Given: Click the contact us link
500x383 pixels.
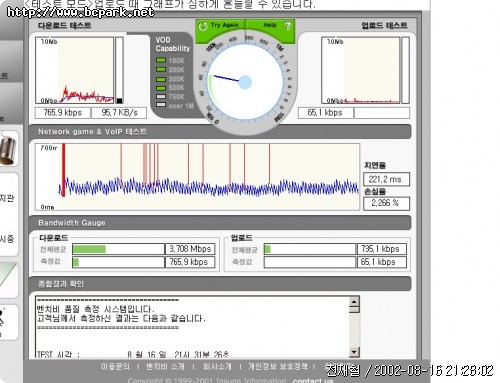Looking at the screenshot, I should [313, 380].
